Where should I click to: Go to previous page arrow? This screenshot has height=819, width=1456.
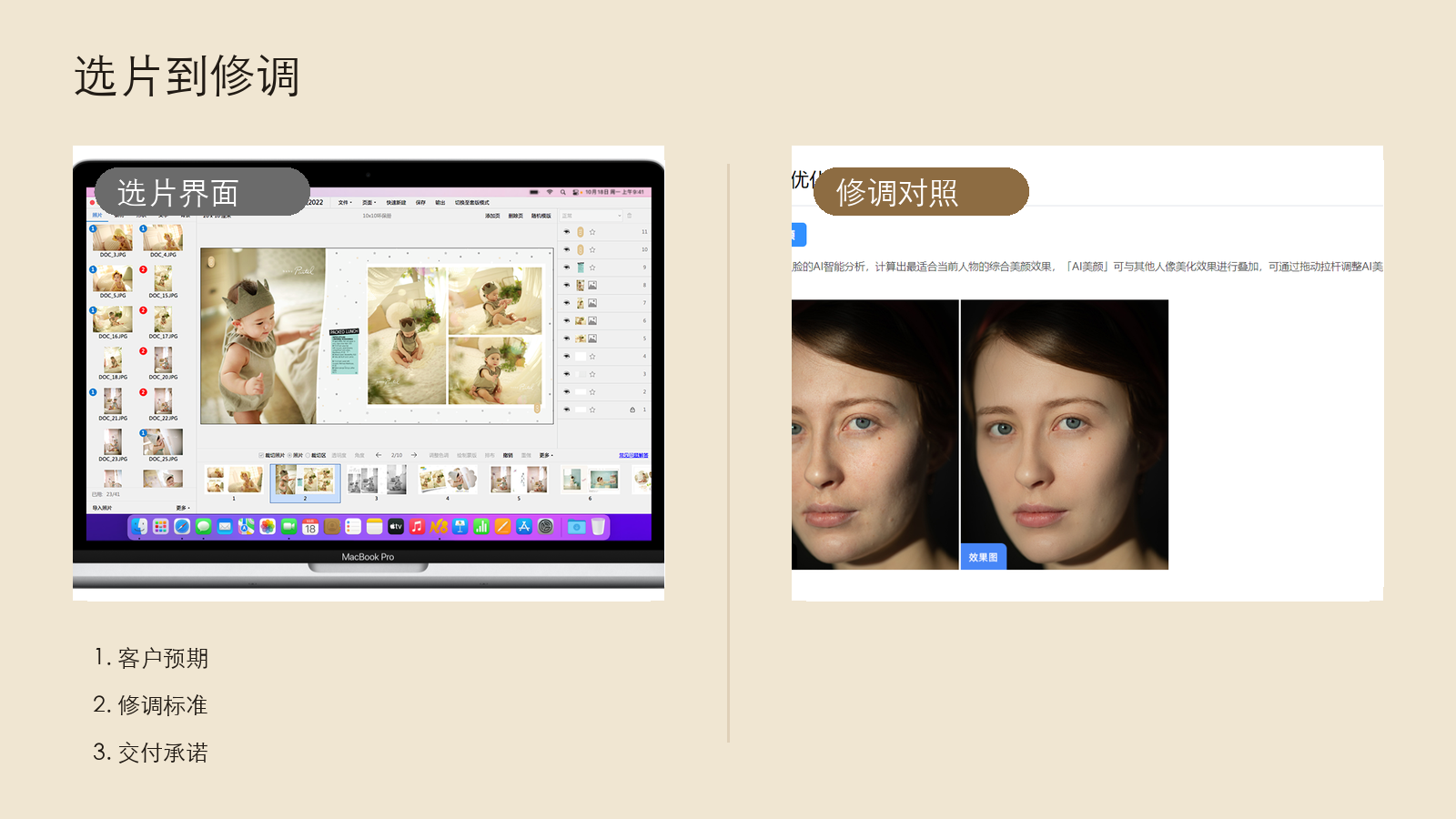(379, 455)
